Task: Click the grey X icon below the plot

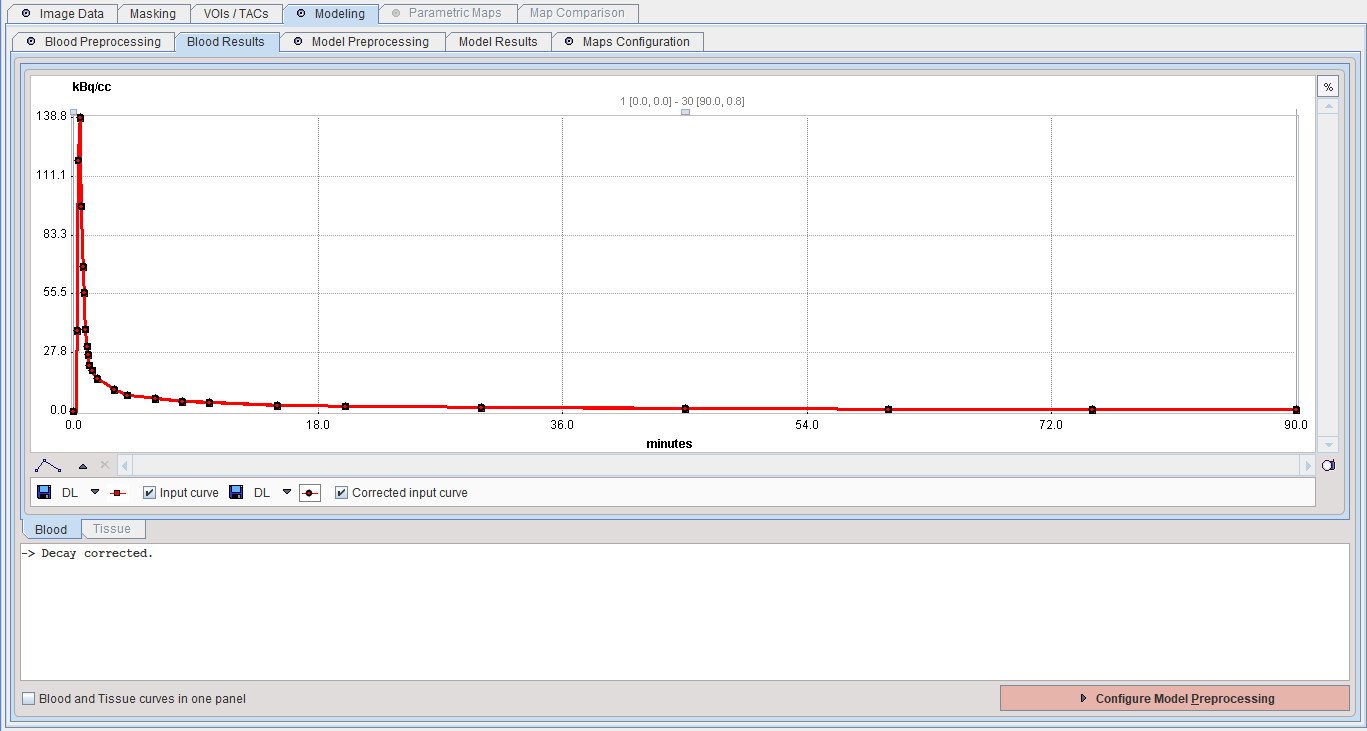Action: click(x=105, y=465)
